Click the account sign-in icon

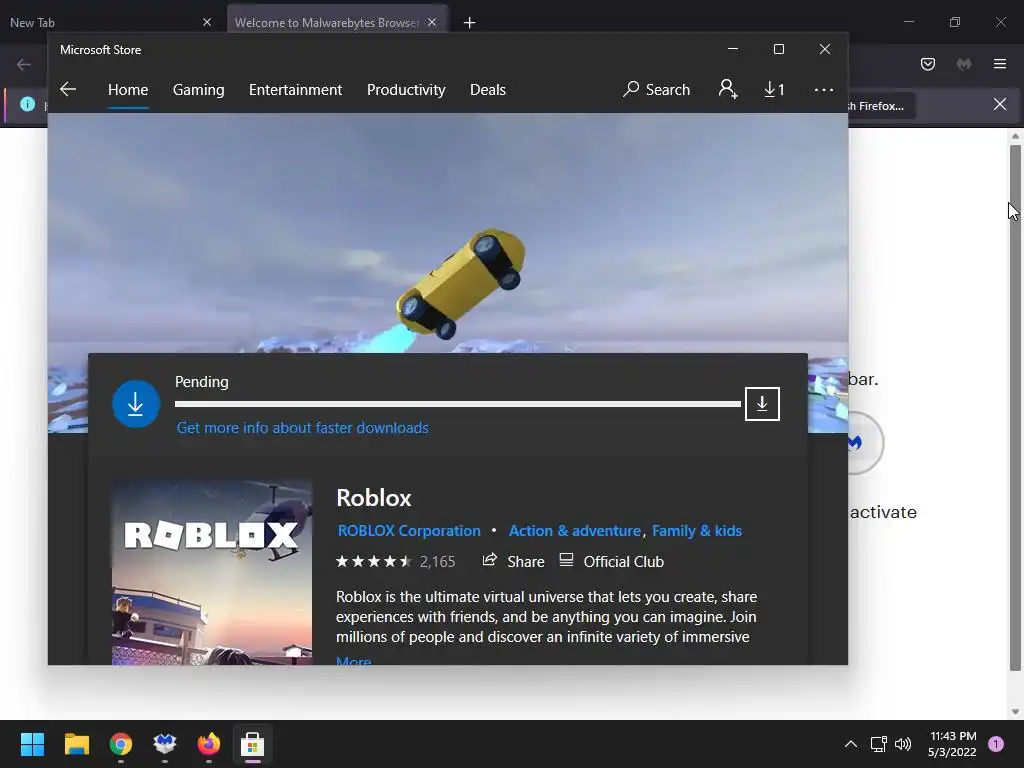pyautogui.click(x=728, y=89)
